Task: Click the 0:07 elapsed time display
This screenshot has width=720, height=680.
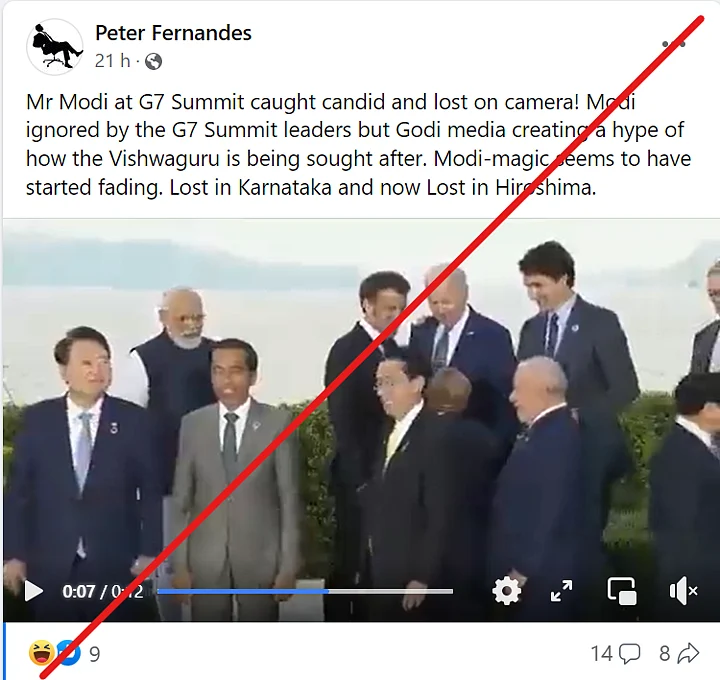Action: pos(79,591)
